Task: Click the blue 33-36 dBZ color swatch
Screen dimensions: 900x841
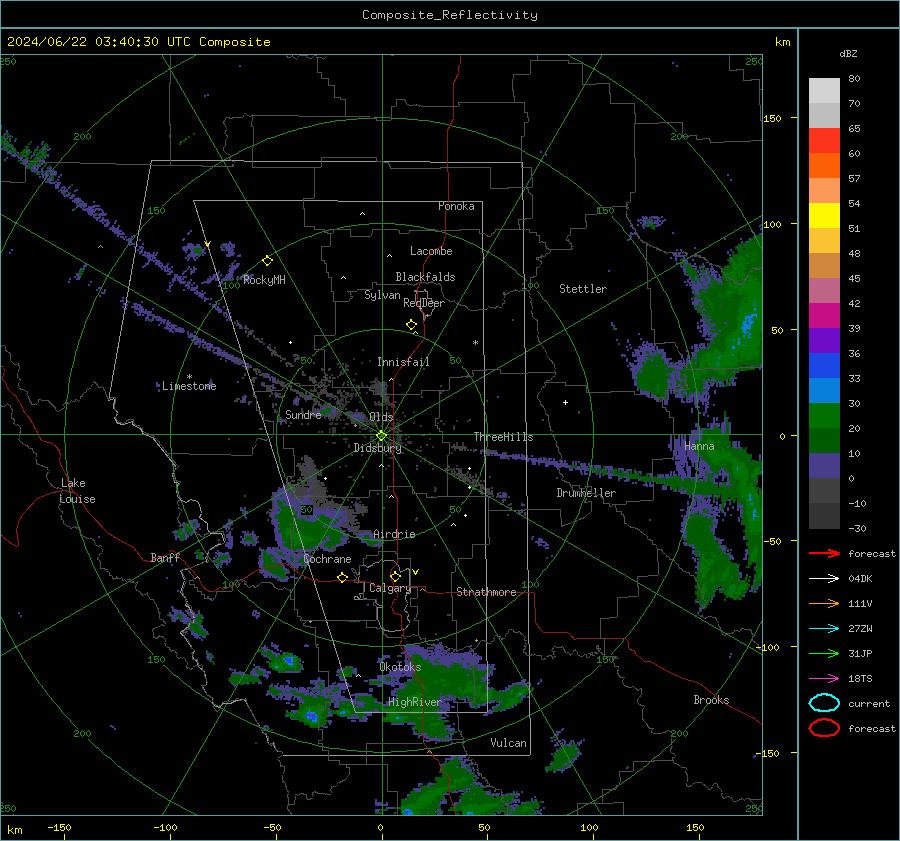Action: pyautogui.click(x=824, y=366)
